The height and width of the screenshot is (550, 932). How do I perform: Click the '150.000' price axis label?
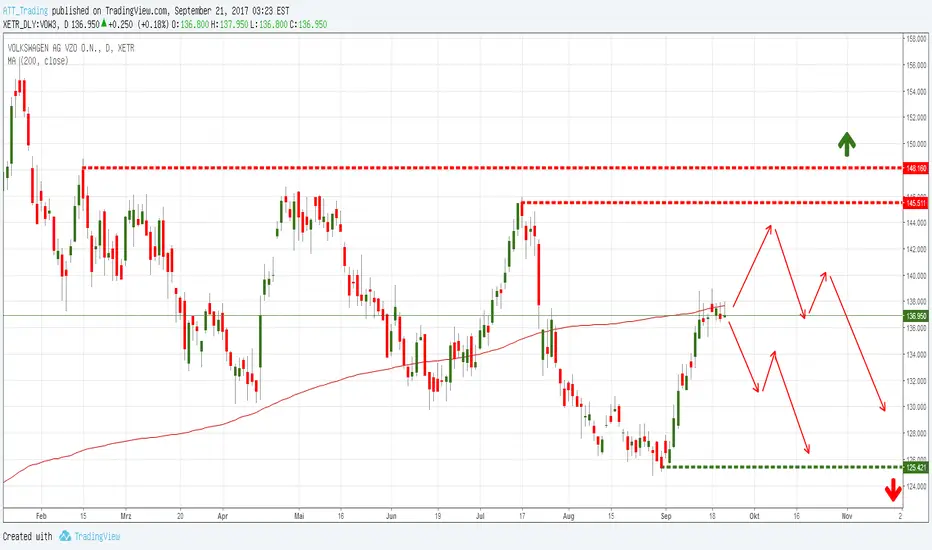click(916, 144)
